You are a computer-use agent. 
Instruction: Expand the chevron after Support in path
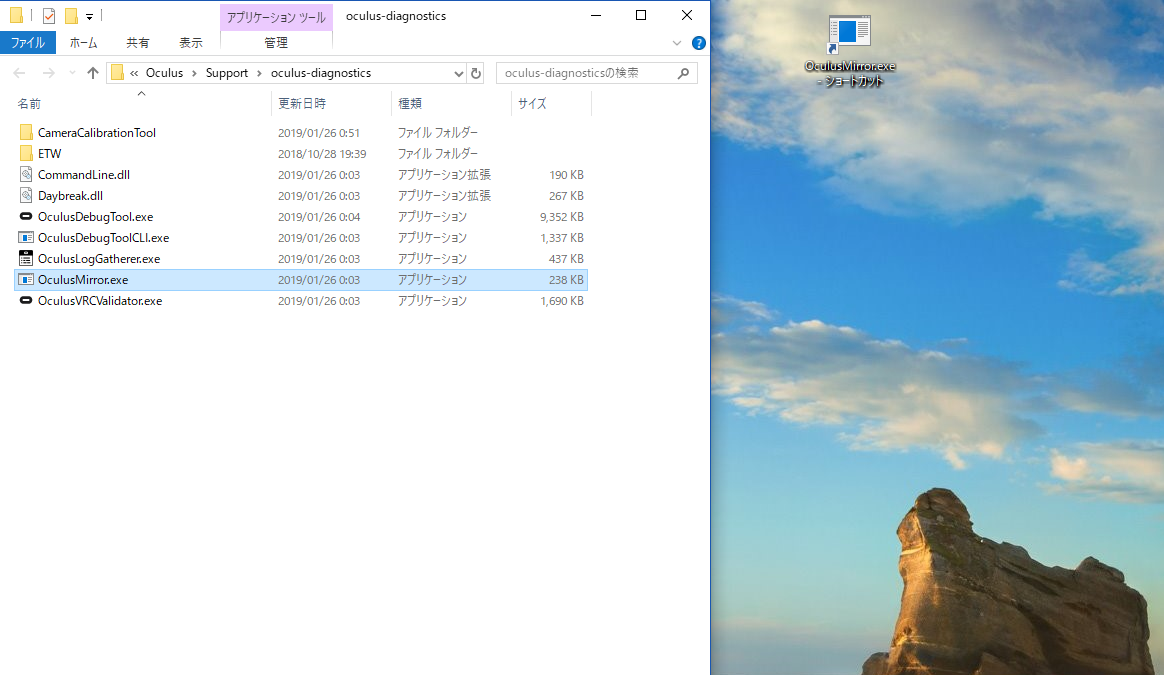[x=259, y=73]
